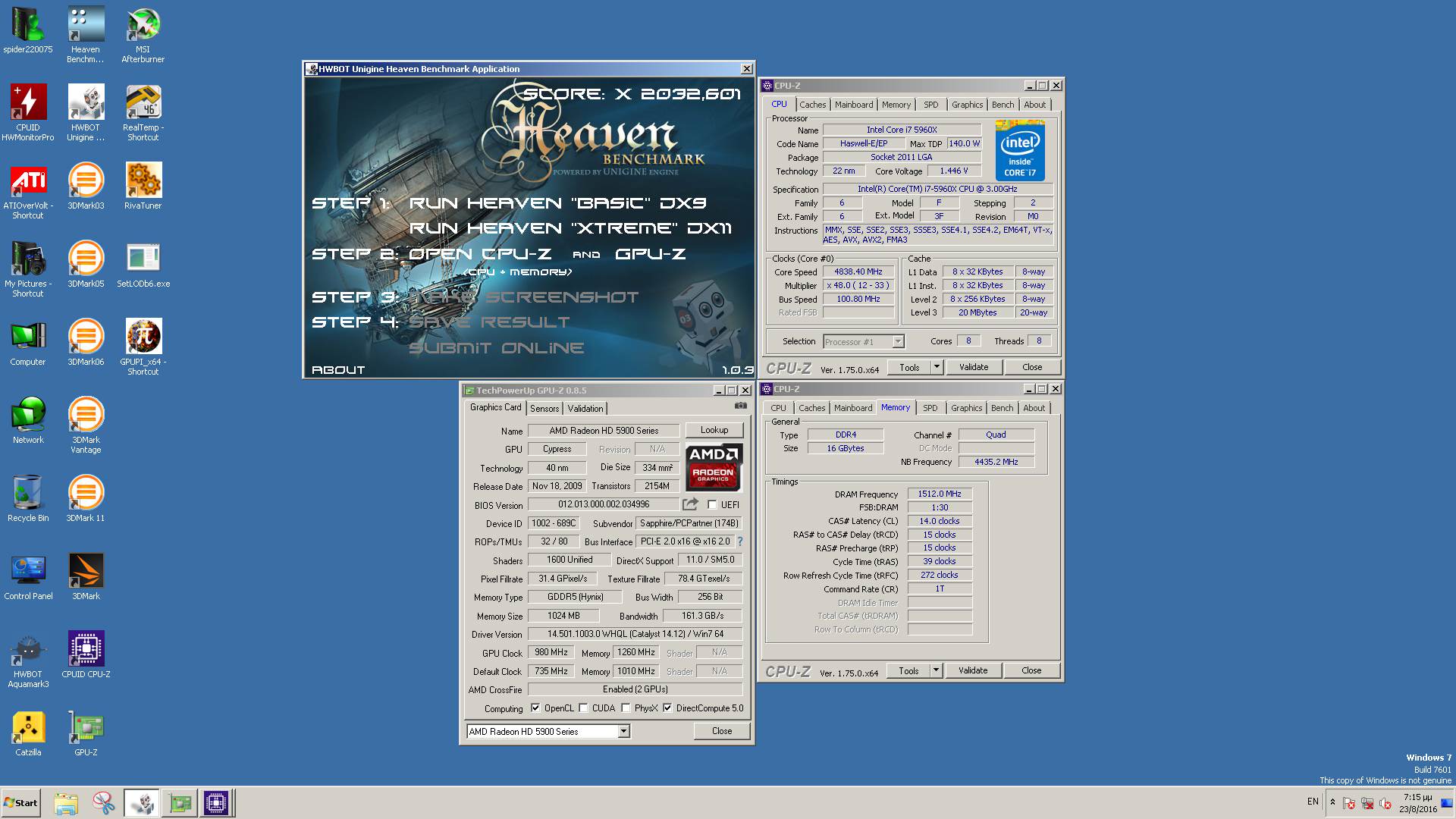Open Windows Explorer from taskbar
Image resolution: width=1456 pixels, height=819 pixels.
(x=66, y=803)
